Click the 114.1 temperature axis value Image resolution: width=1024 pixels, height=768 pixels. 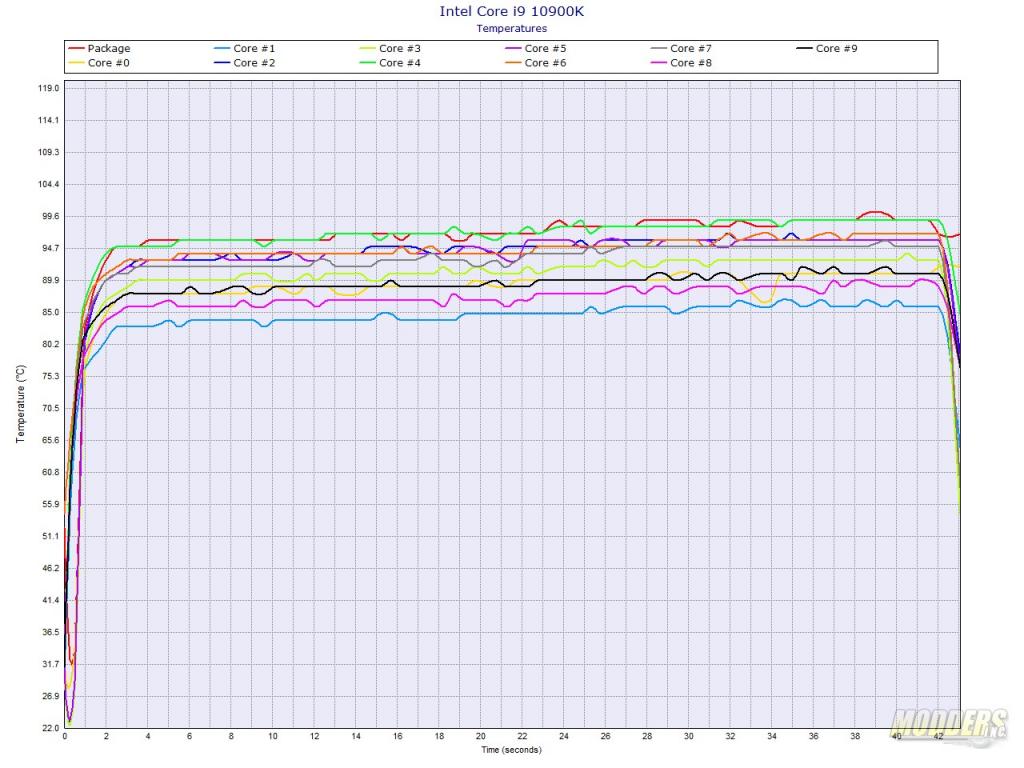(x=48, y=120)
